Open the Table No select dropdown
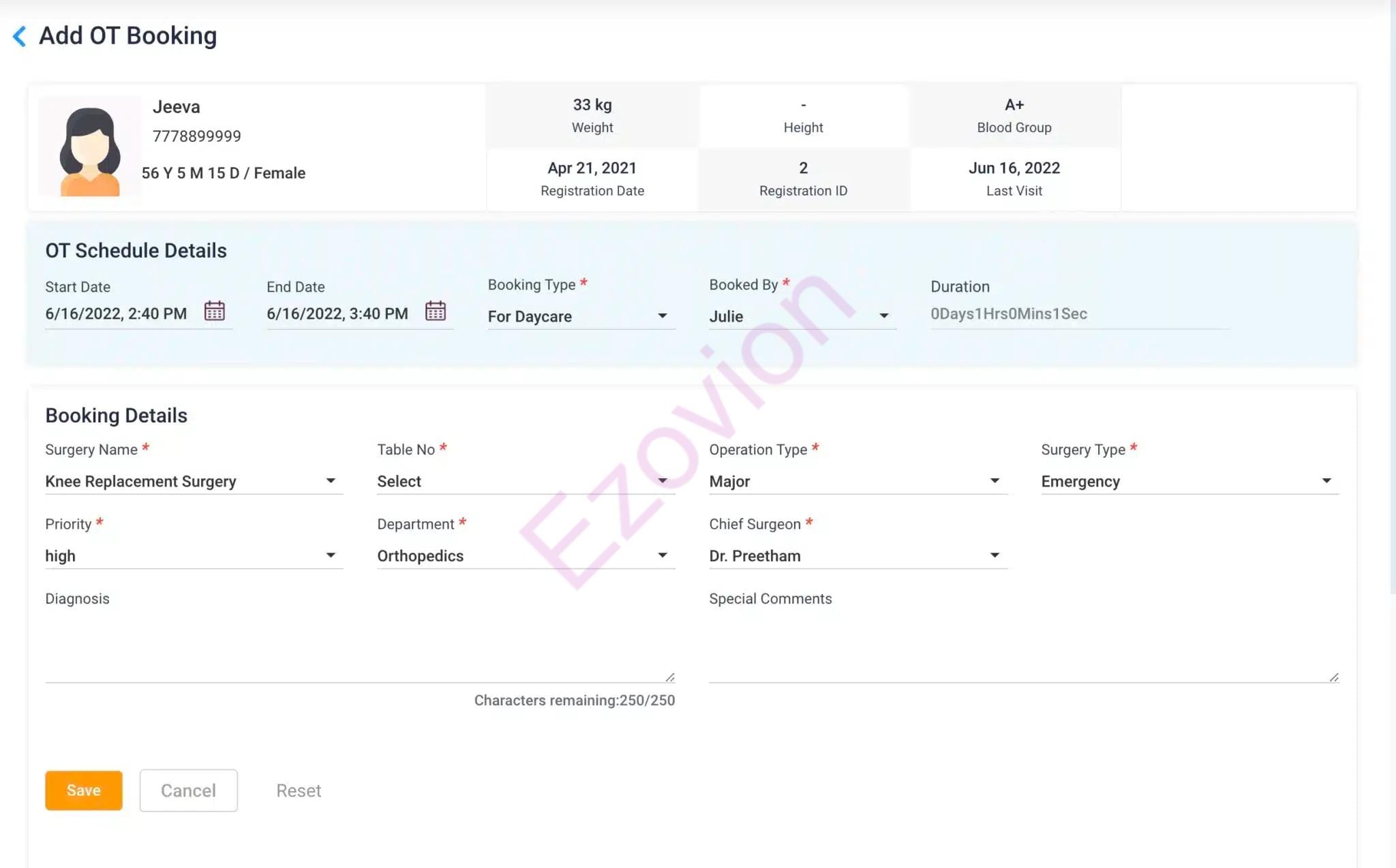Viewport: 1396px width, 868px height. (525, 481)
